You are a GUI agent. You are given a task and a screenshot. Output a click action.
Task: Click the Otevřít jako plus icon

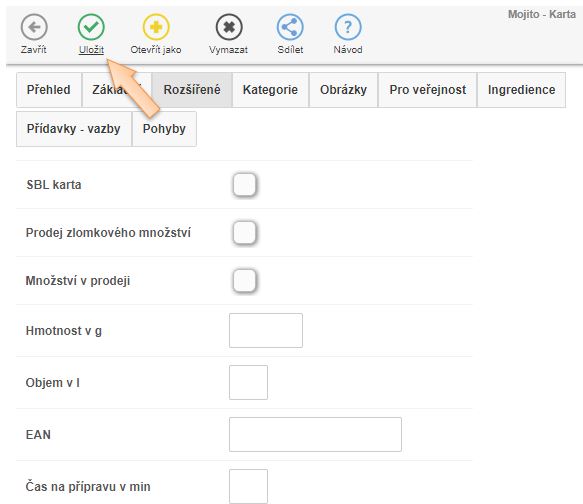pyautogui.click(x=156, y=27)
